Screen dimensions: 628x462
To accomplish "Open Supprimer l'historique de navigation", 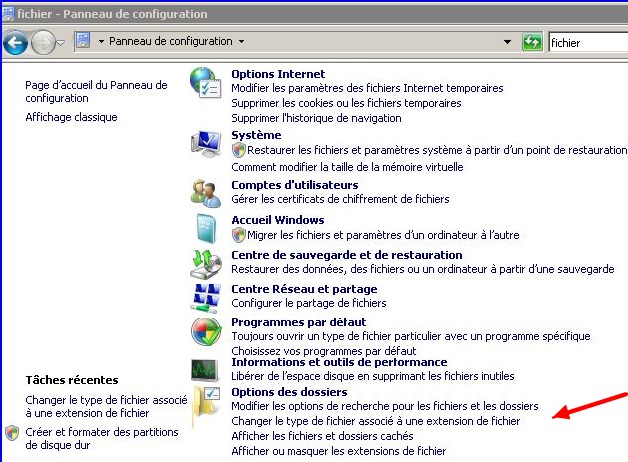I will click(x=316, y=118).
